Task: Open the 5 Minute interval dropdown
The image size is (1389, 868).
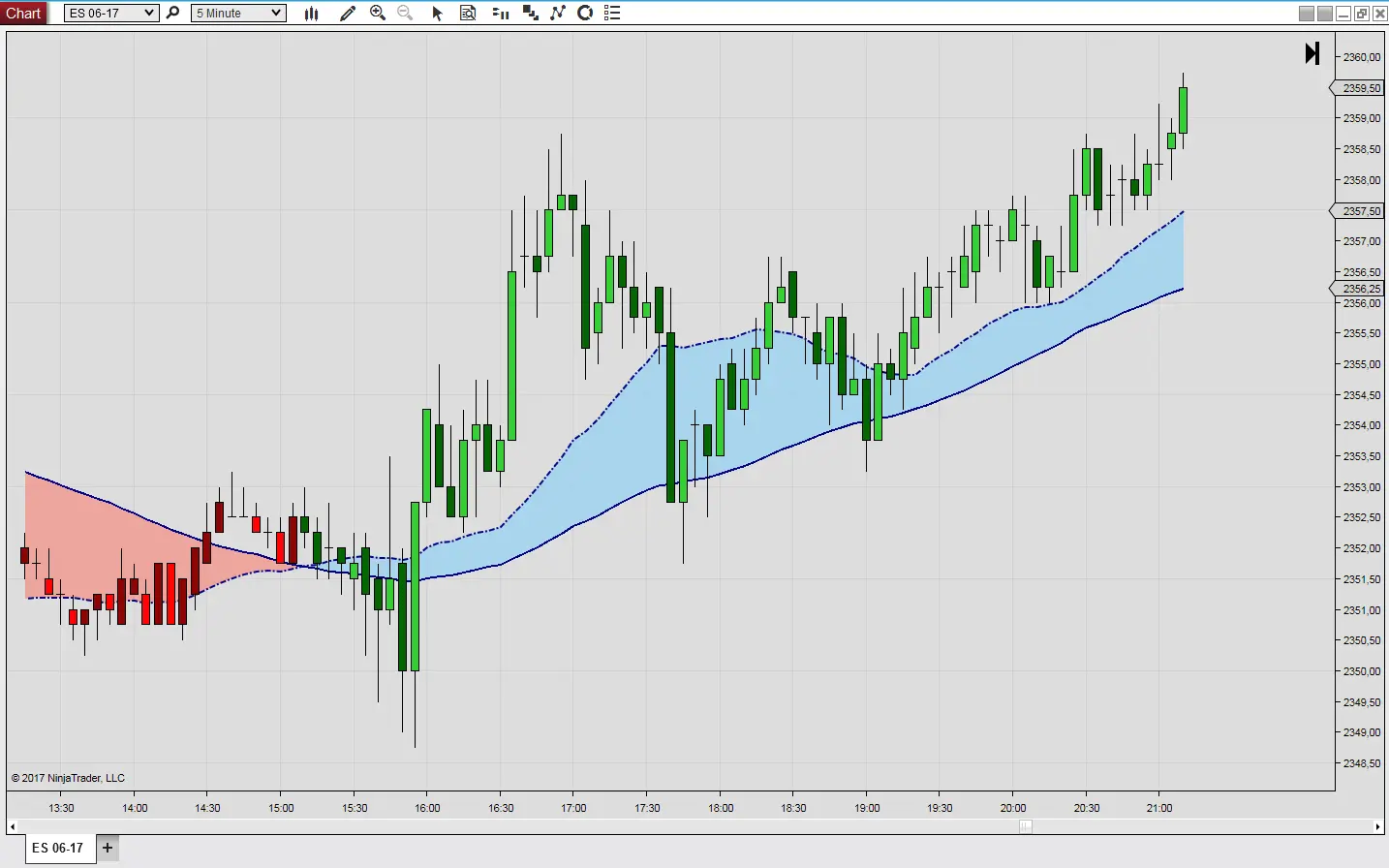Action: (x=238, y=13)
